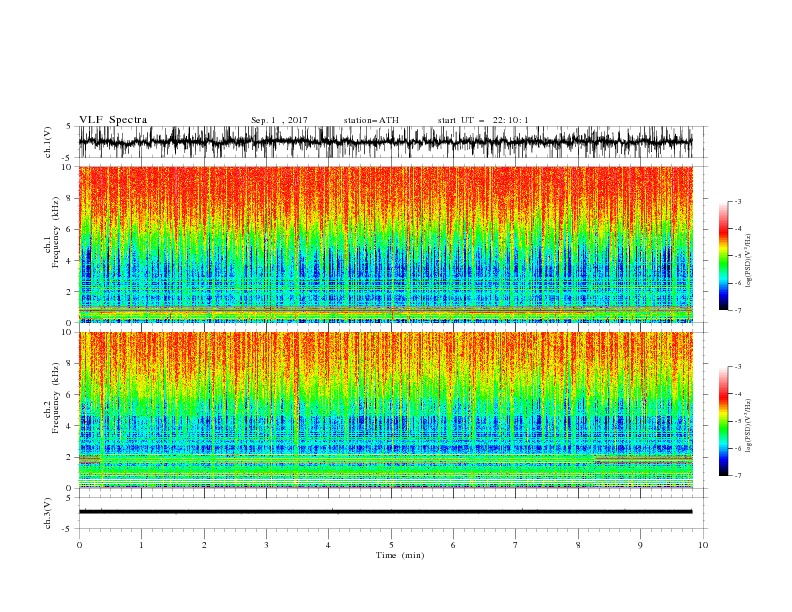Screen dimensions: 792x612
Task: Click tick label "7" on the Time axis
Action: pyautogui.click(x=515, y=545)
